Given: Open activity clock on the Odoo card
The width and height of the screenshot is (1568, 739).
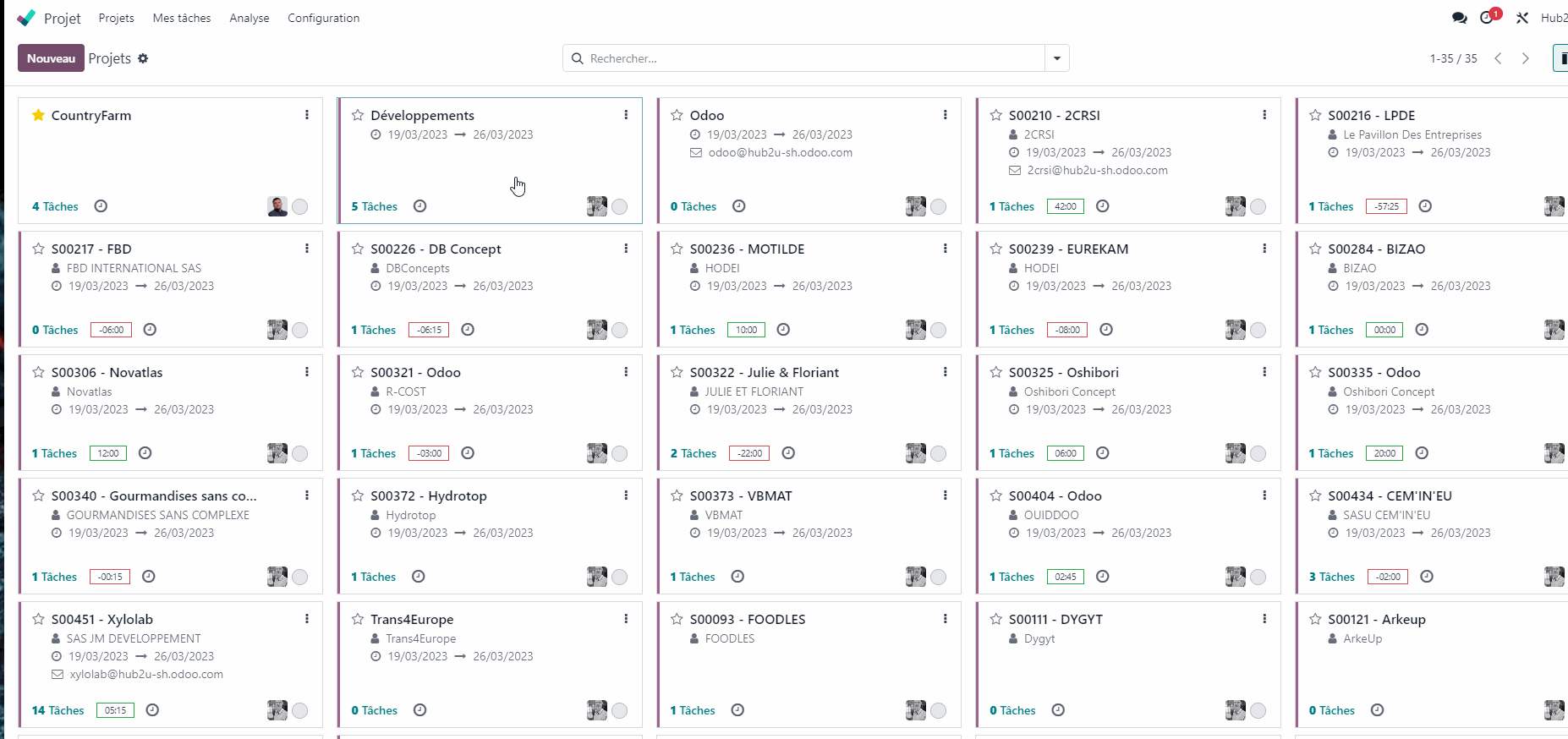Looking at the screenshot, I should pos(738,206).
